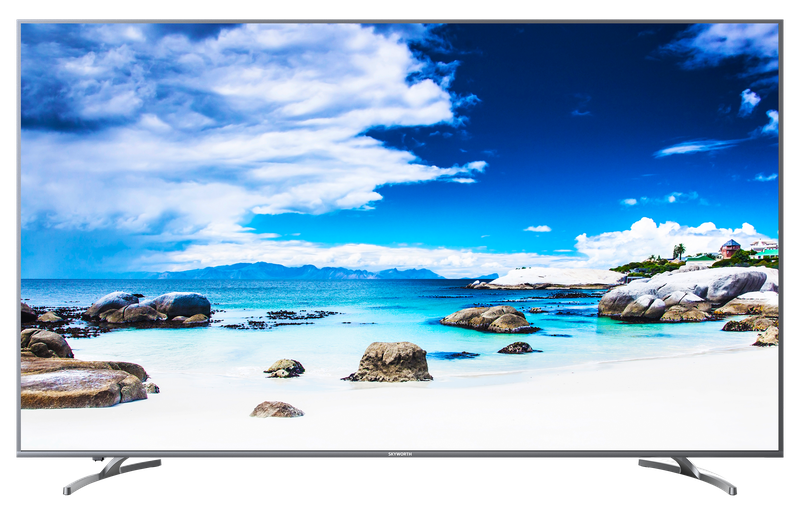Click the TV's right stand leg
Image resolution: width=800 pixels, height=511 pixels.
click(688, 475)
